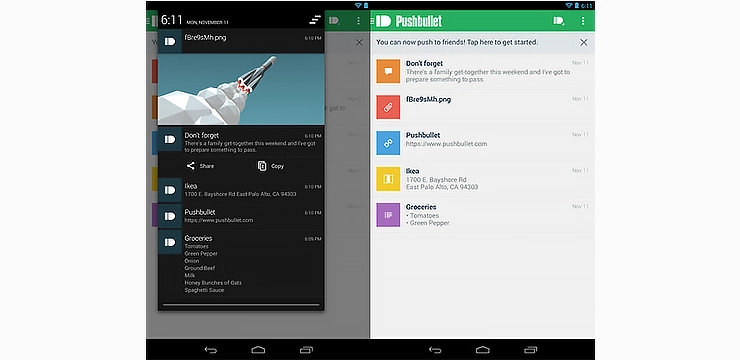This screenshot has width=740, height=360.
Task: Open new push icon in right screen header
Action: 559,21
